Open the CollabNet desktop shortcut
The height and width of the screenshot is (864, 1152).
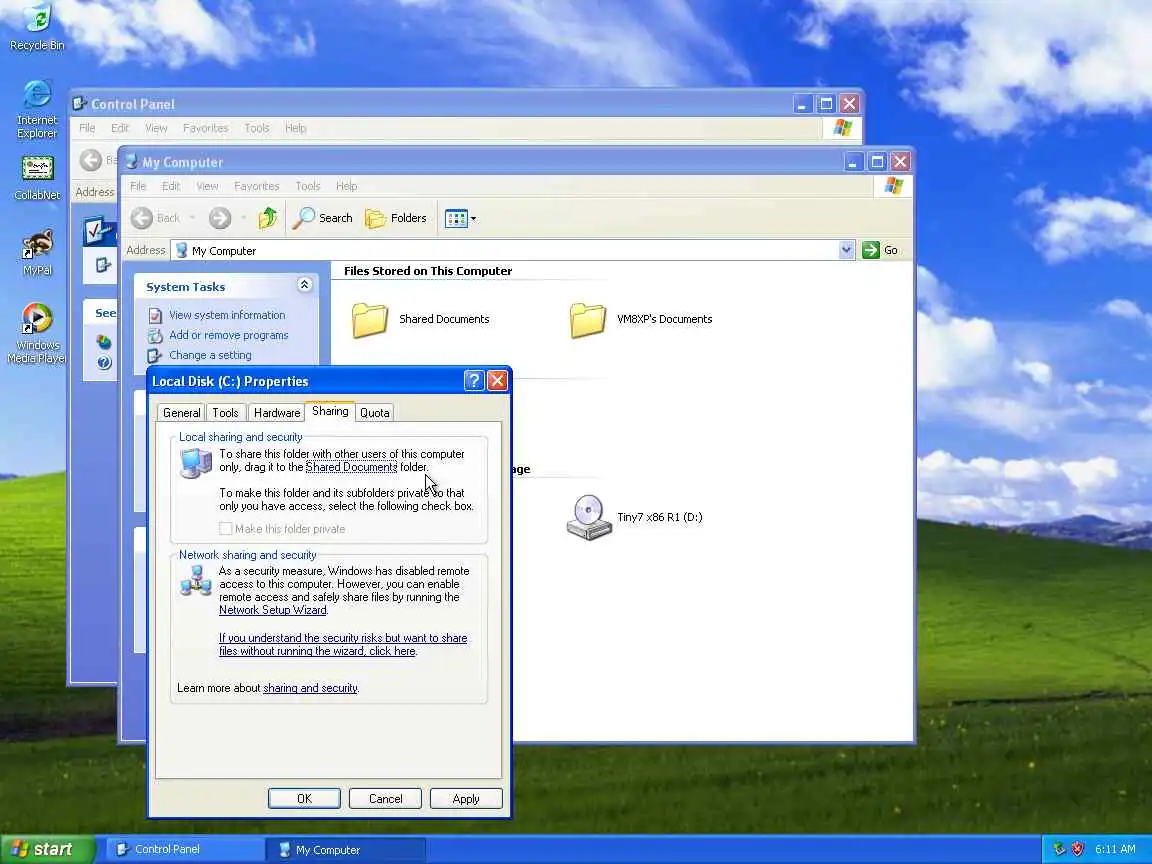(x=37, y=178)
